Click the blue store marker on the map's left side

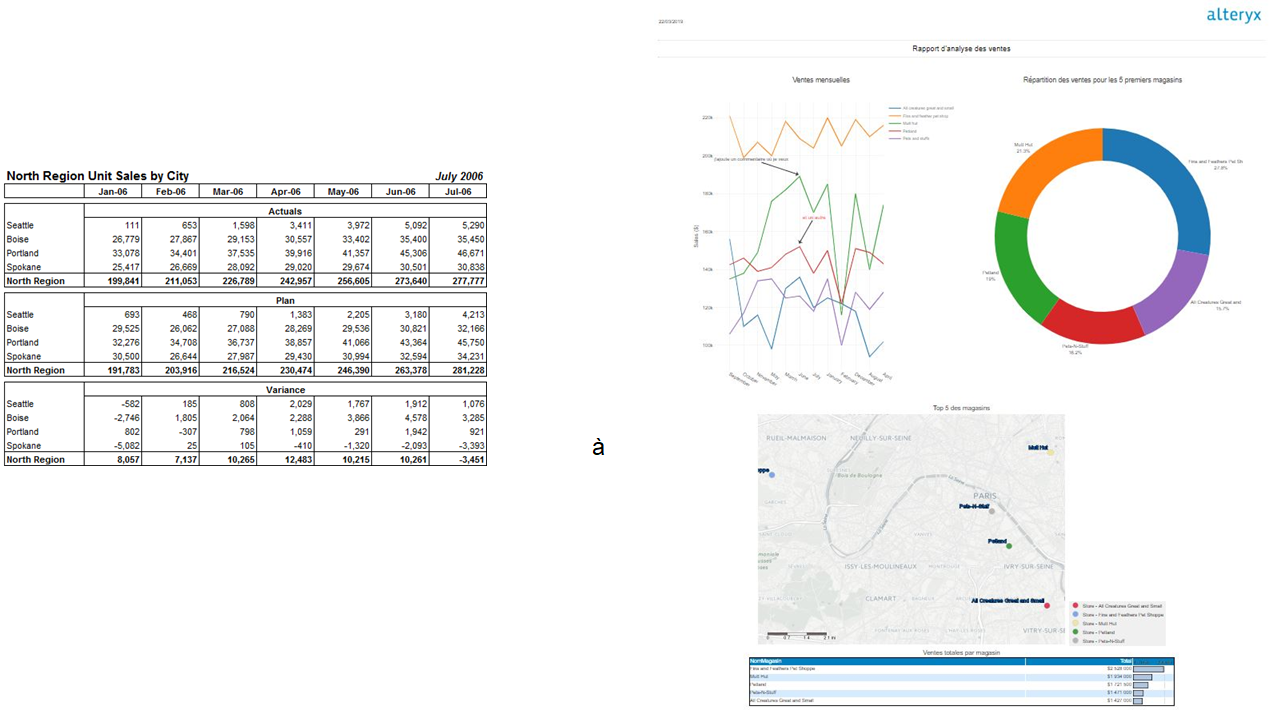(x=771, y=474)
